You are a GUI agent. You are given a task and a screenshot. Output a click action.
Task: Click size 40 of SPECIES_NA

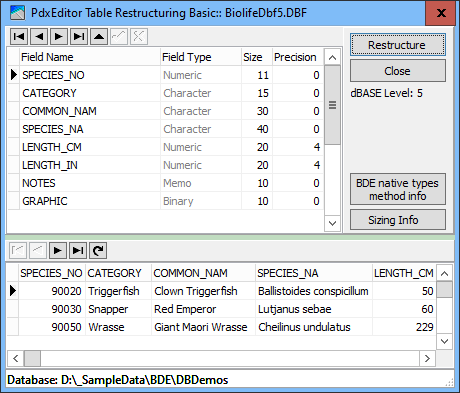(257, 129)
